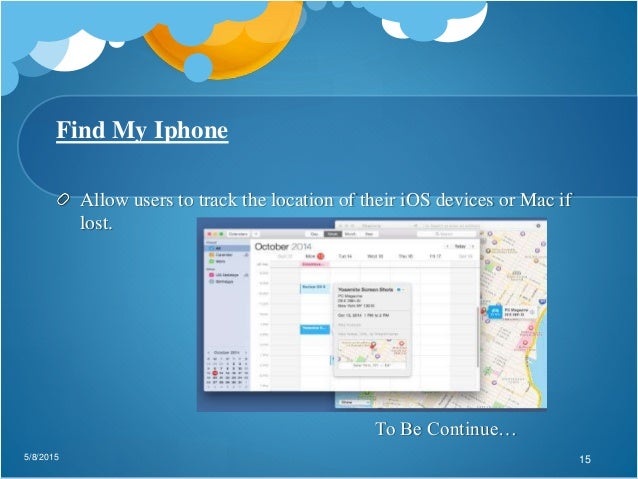
Task: Click previous month arrow in mini calendar
Action: pyautogui.click(x=209, y=352)
